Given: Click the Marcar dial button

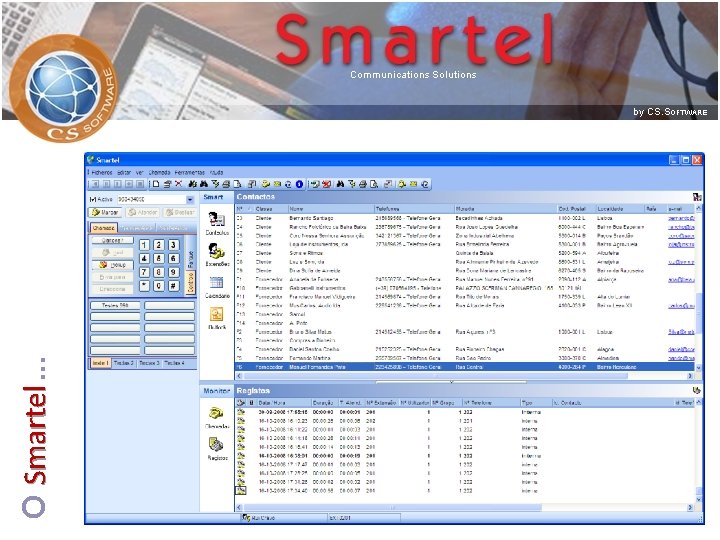Looking at the screenshot, I should point(105,212).
